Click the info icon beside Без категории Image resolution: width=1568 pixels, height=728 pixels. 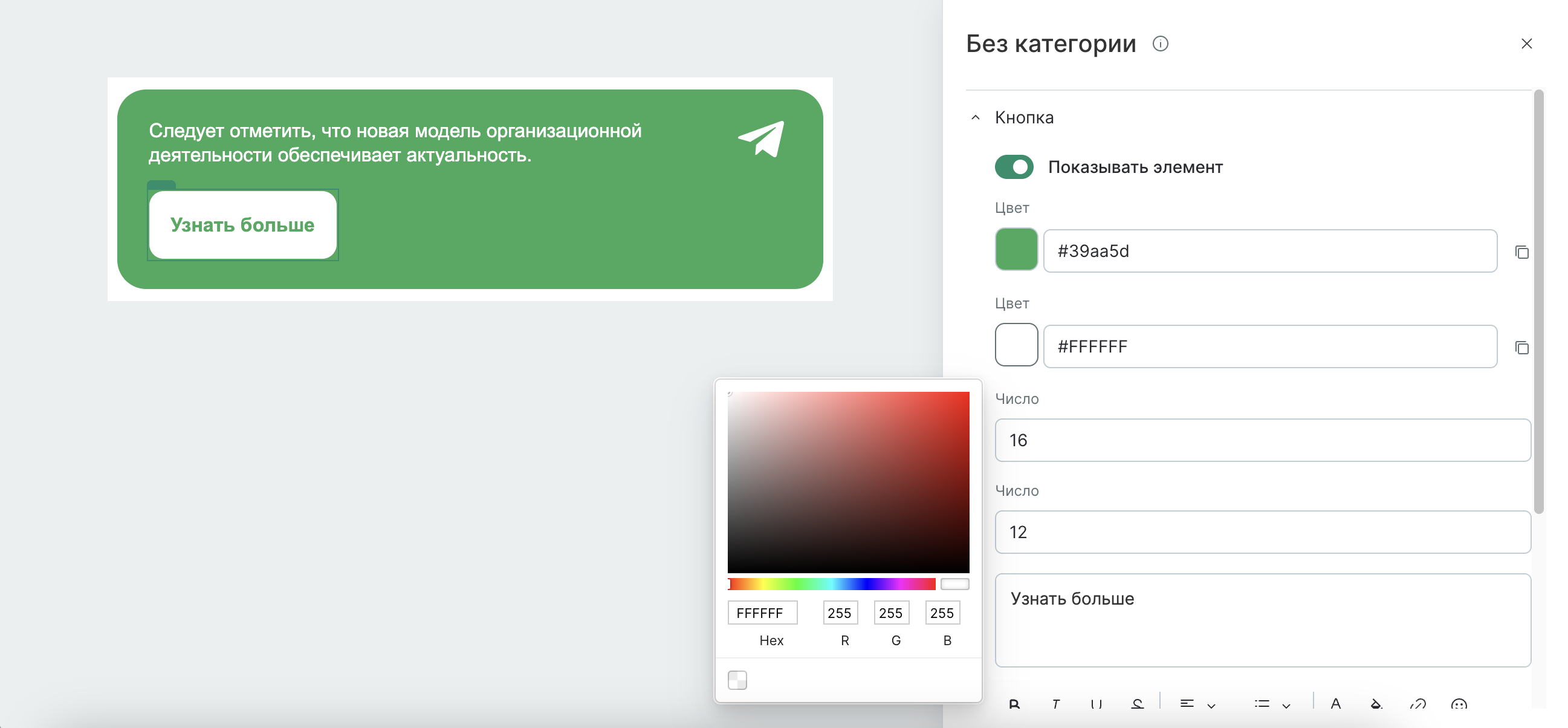pyautogui.click(x=1160, y=44)
